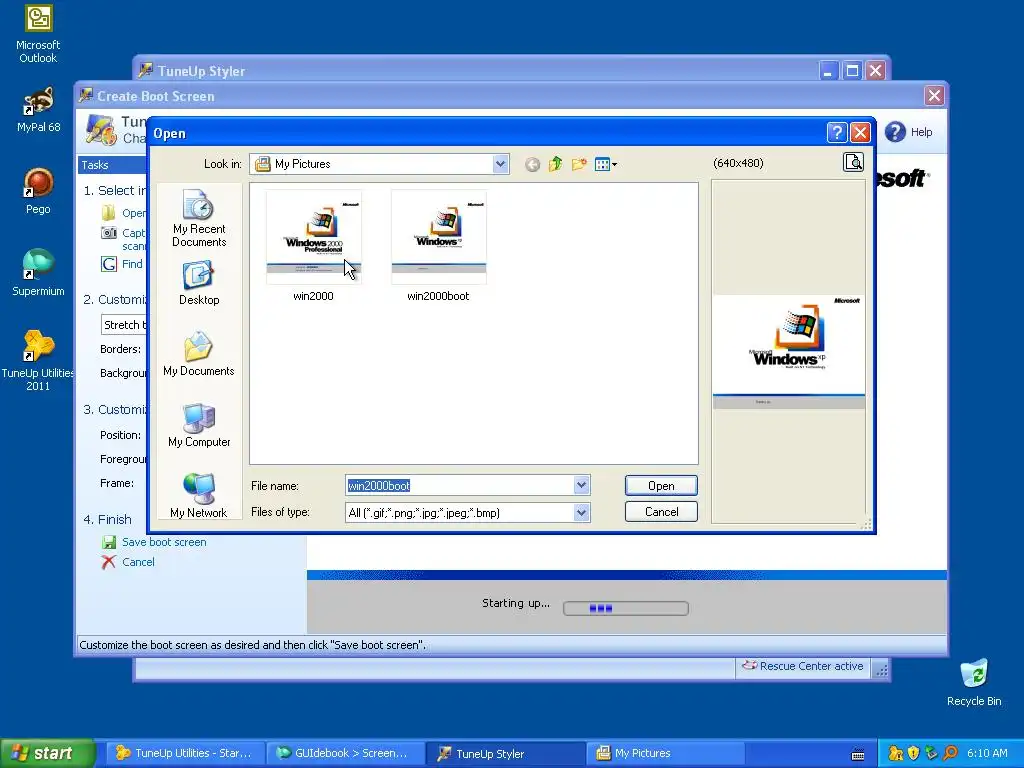The height and width of the screenshot is (768, 1024).
Task: Click the magnifier tray icon
Action: click(950, 754)
